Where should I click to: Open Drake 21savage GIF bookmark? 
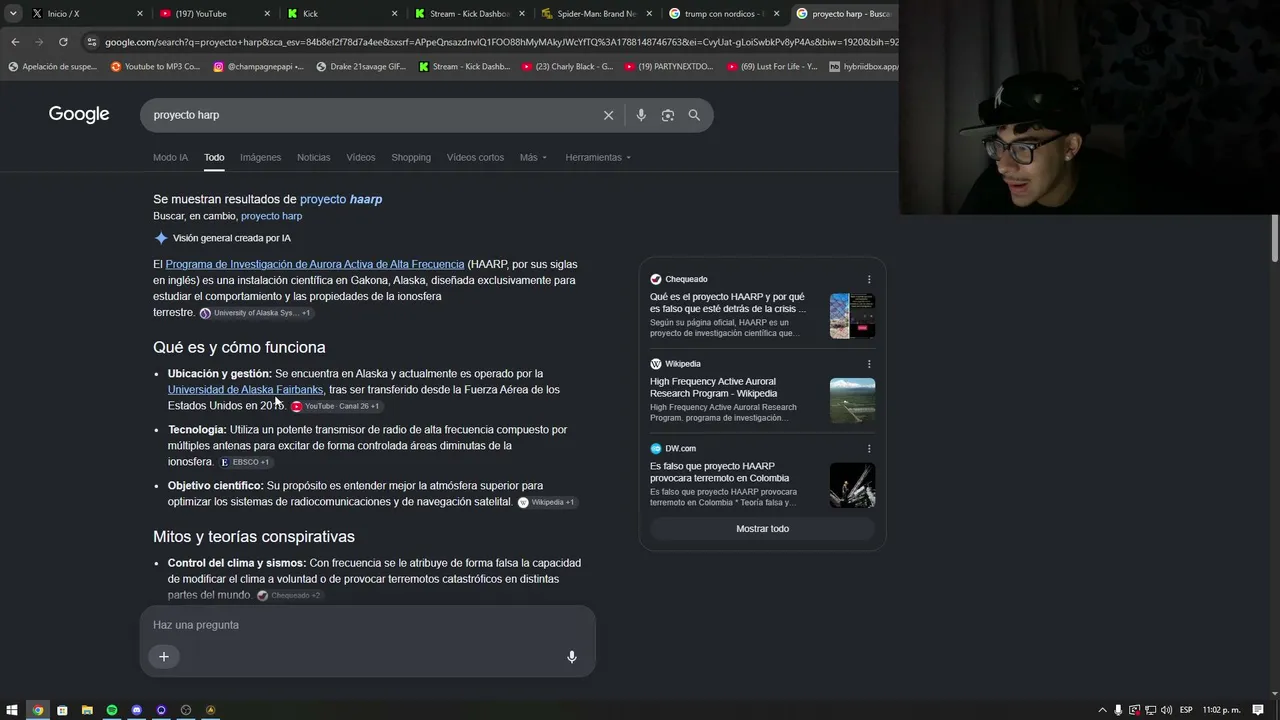(x=361, y=67)
